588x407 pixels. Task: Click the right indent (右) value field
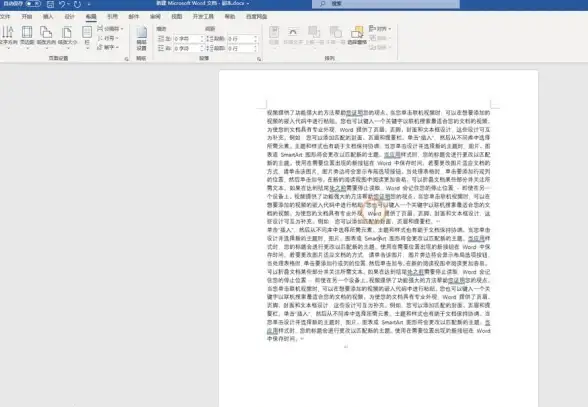point(189,48)
